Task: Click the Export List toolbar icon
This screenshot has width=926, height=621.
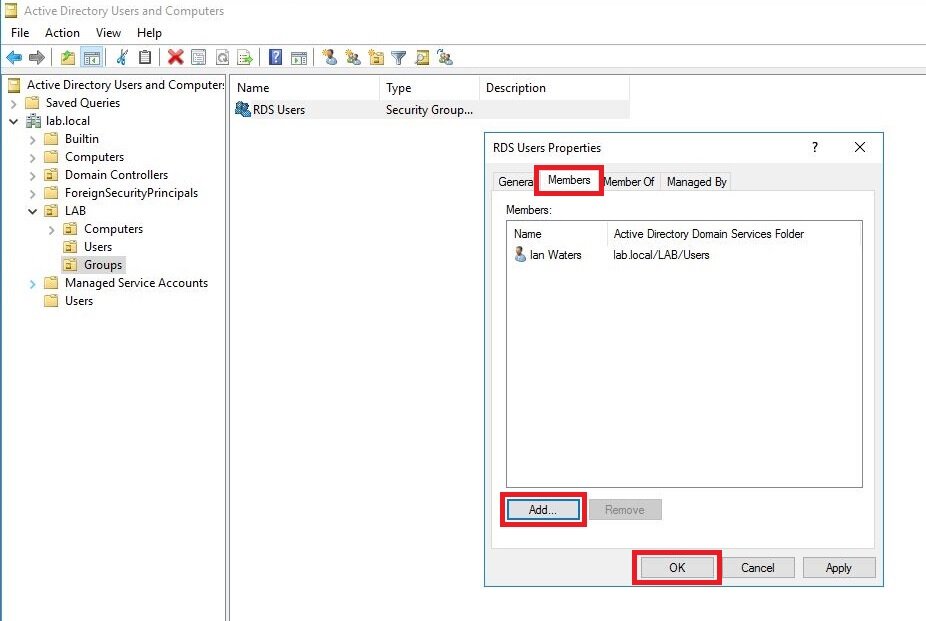Action: [x=245, y=57]
